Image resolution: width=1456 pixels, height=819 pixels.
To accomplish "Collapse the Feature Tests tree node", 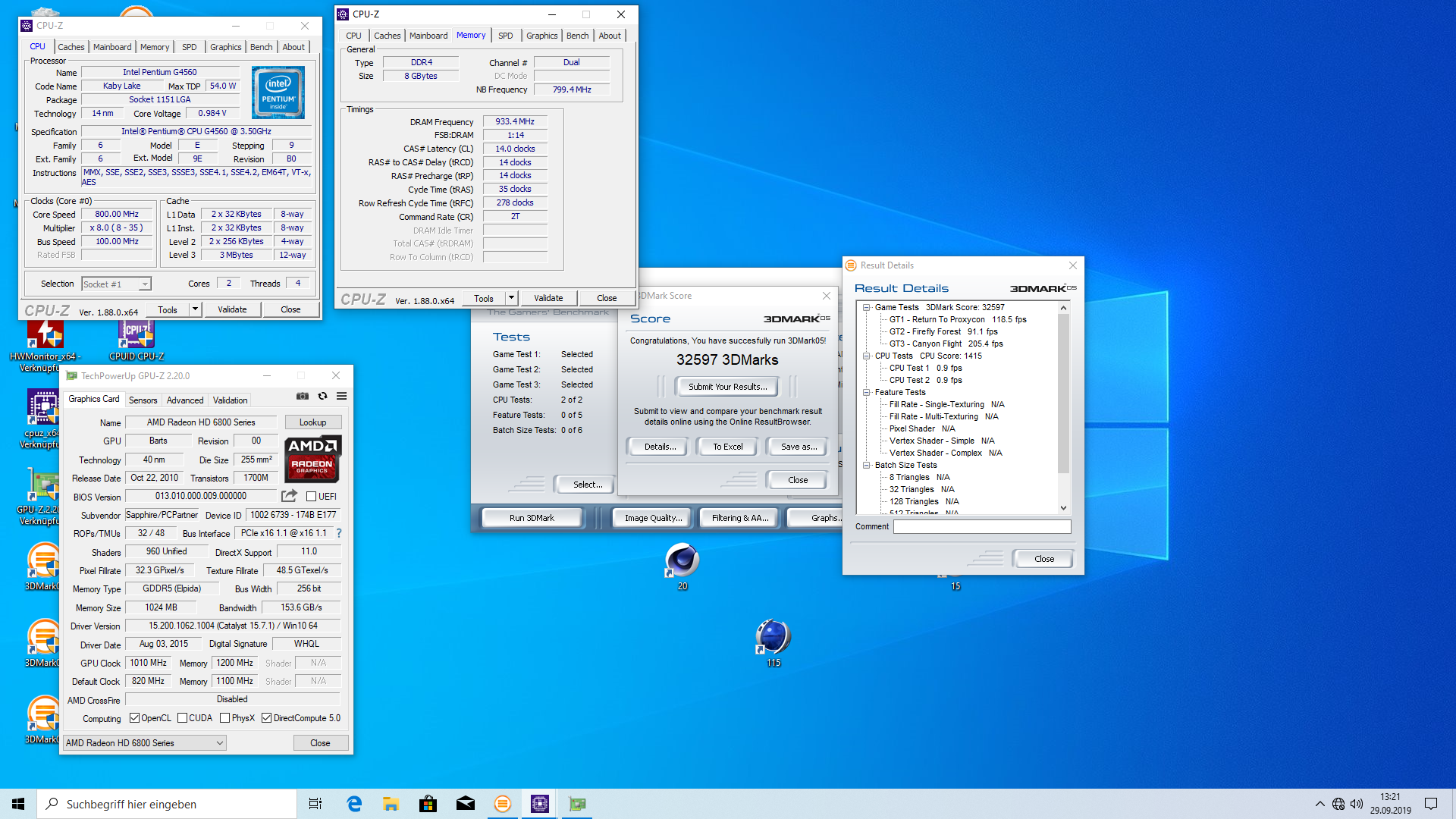I will [x=866, y=392].
